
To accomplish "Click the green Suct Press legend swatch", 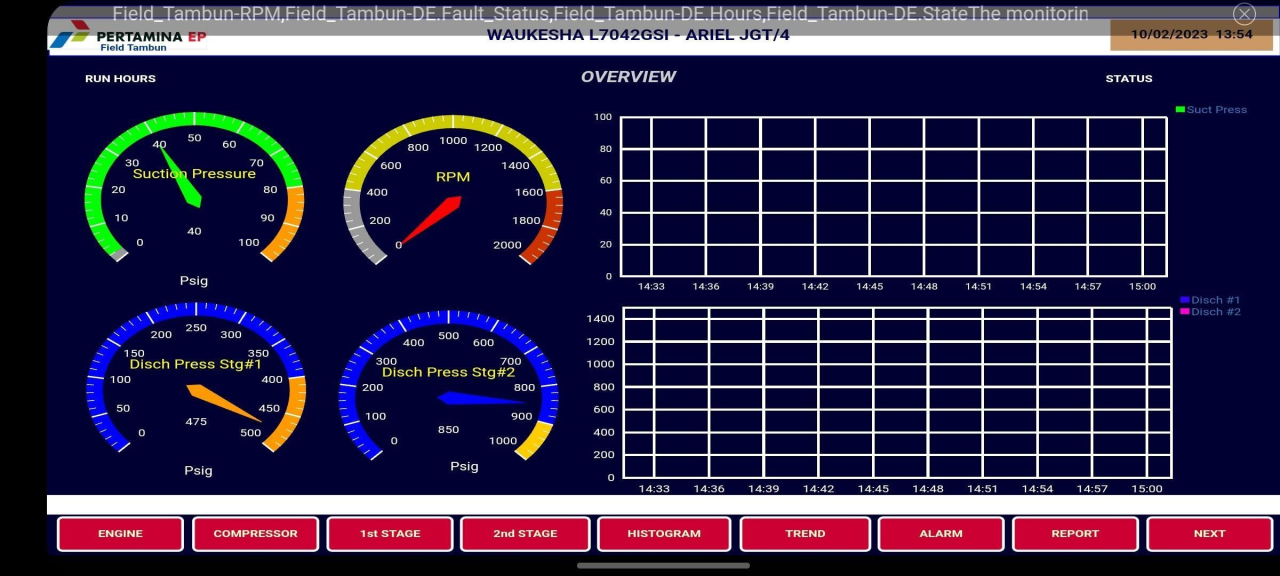I will (x=1180, y=110).
